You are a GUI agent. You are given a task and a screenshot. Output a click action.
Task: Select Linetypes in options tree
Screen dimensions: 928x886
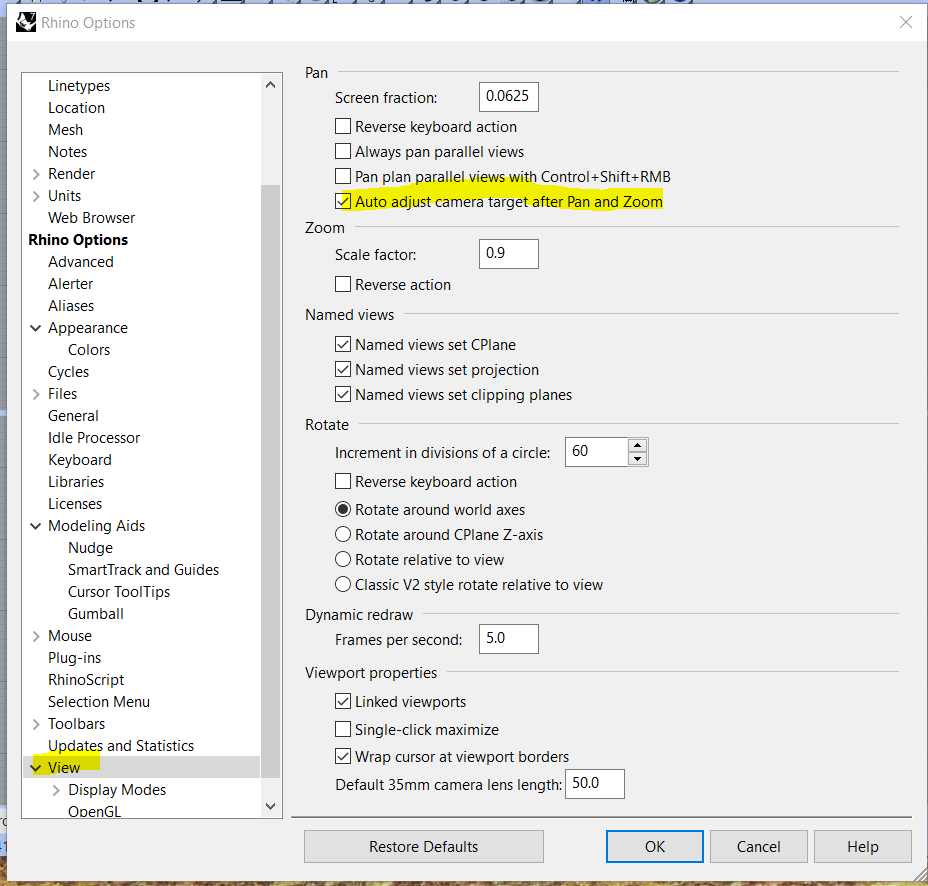(79, 86)
